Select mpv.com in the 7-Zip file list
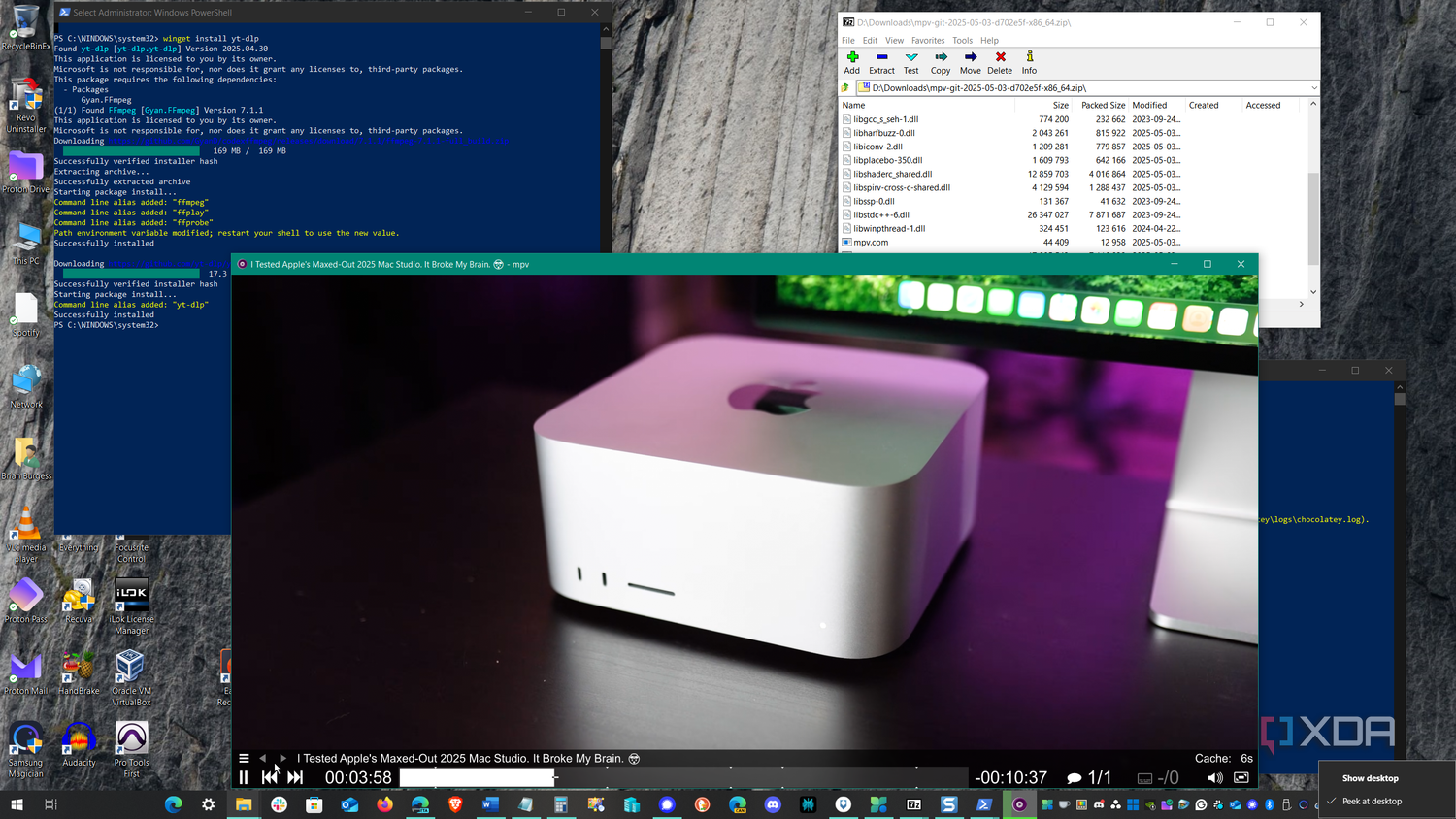 pos(871,243)
